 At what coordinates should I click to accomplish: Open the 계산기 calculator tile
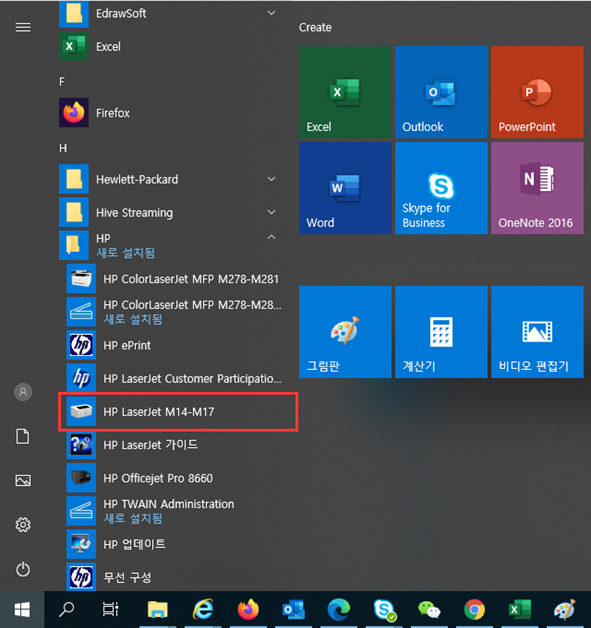click(441, 332)
